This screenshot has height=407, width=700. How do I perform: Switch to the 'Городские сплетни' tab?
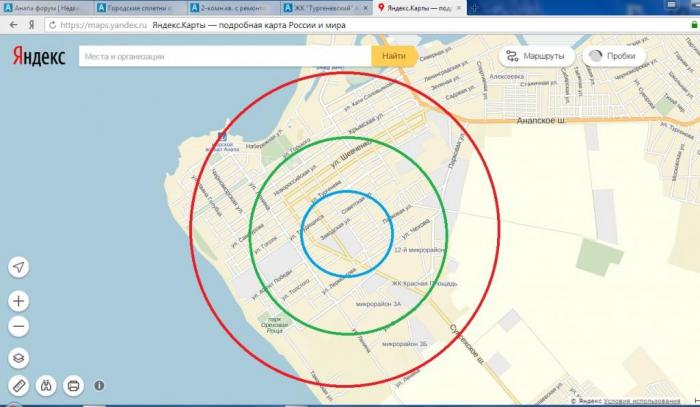tap(140, 8)
